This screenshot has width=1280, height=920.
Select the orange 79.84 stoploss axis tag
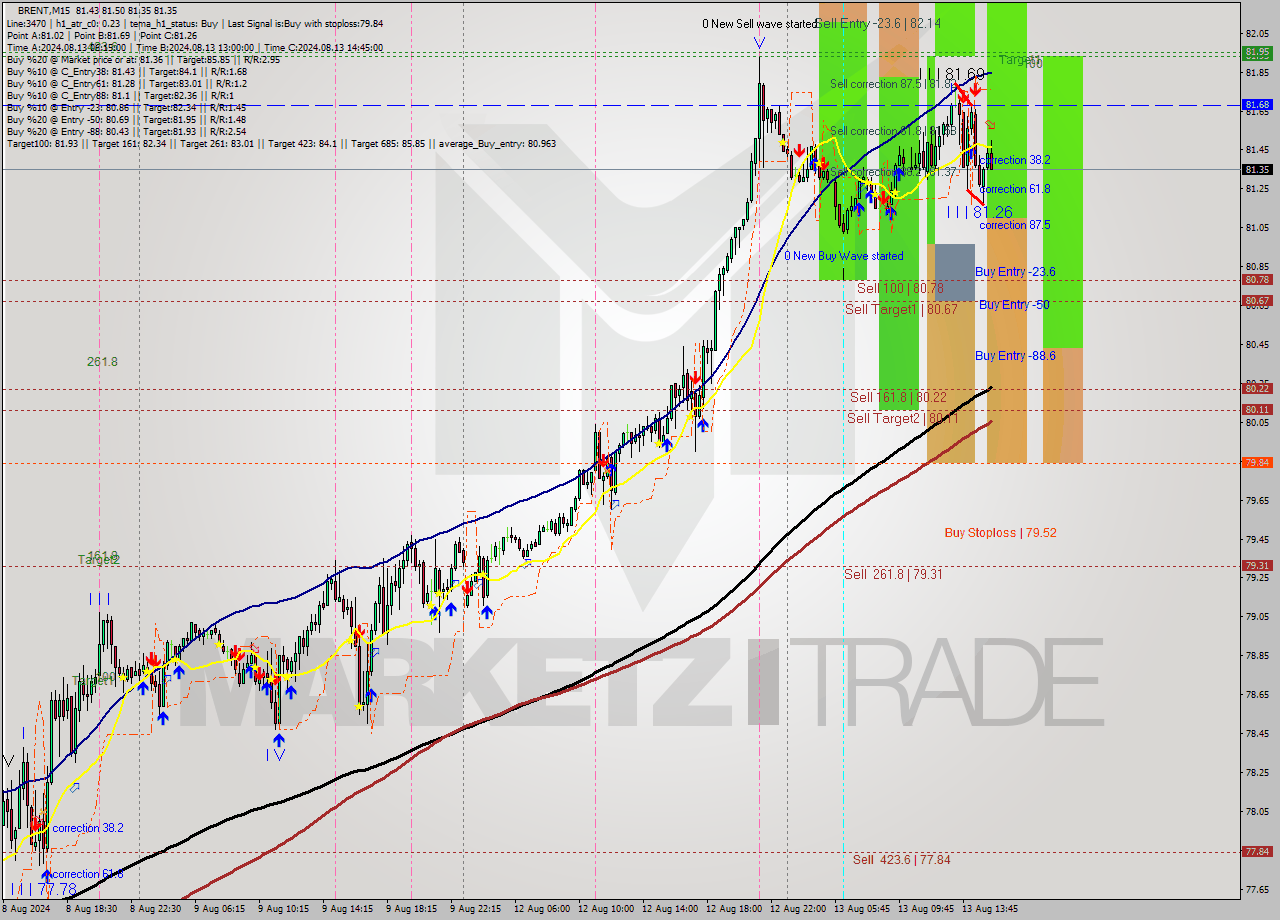(1257, 462)
